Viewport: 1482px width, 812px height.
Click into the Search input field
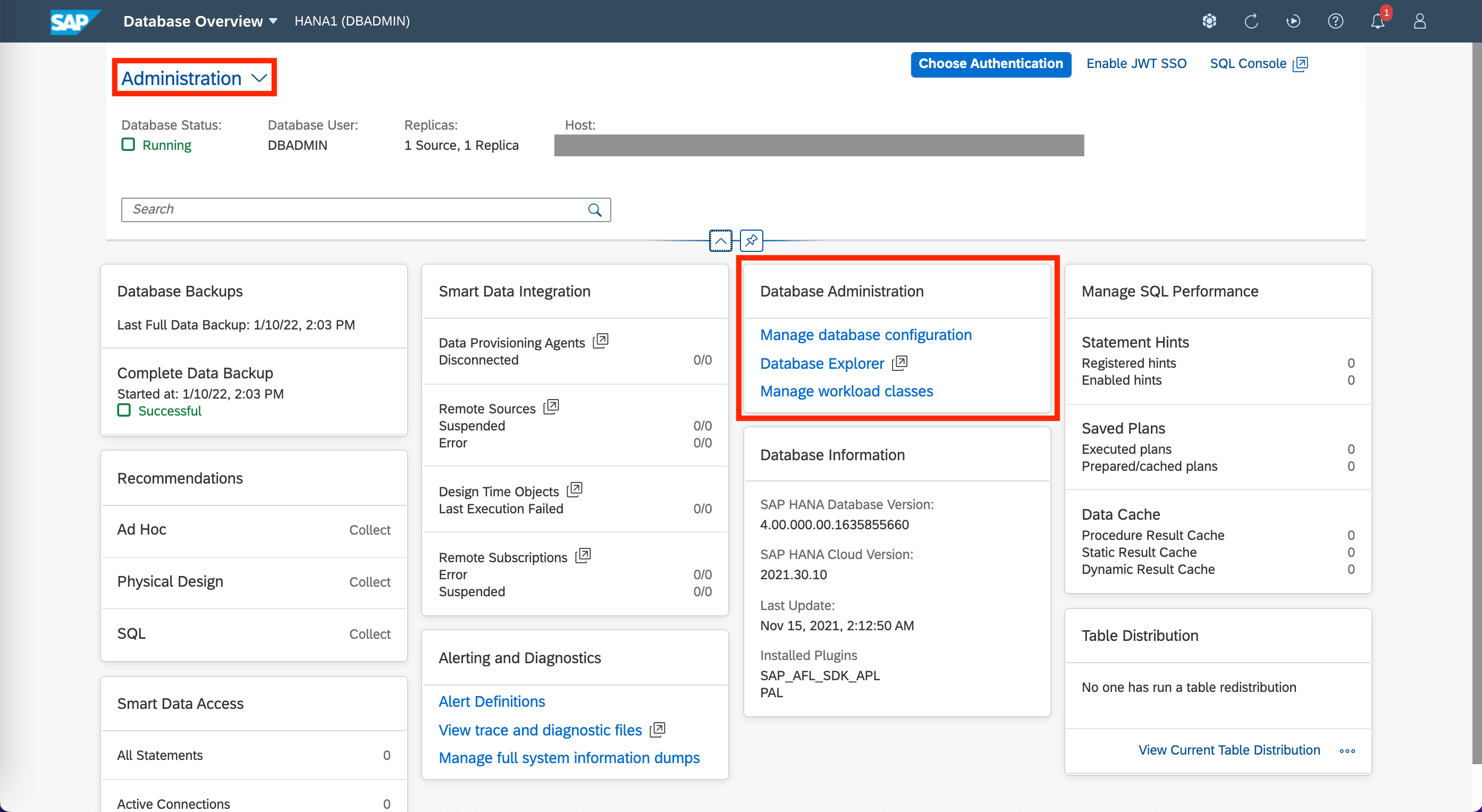(x=354, y=210)
